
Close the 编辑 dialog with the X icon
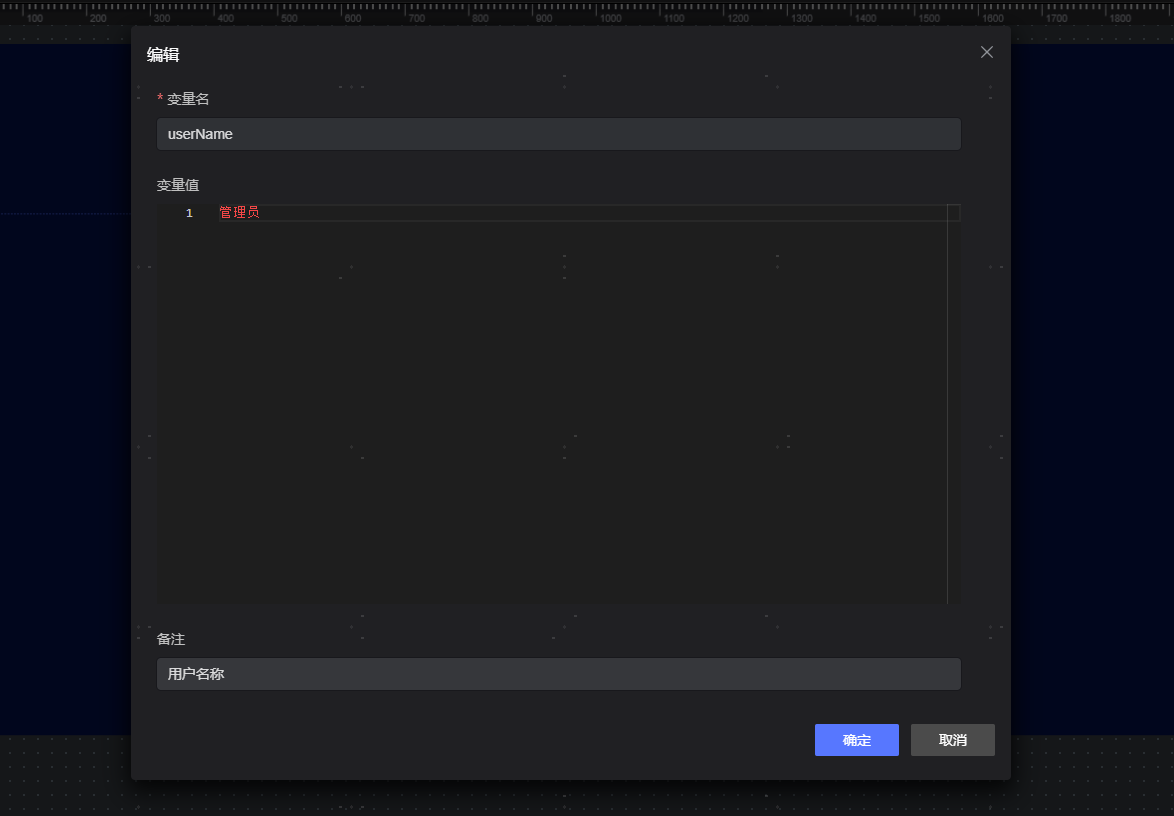coord(987,52)
